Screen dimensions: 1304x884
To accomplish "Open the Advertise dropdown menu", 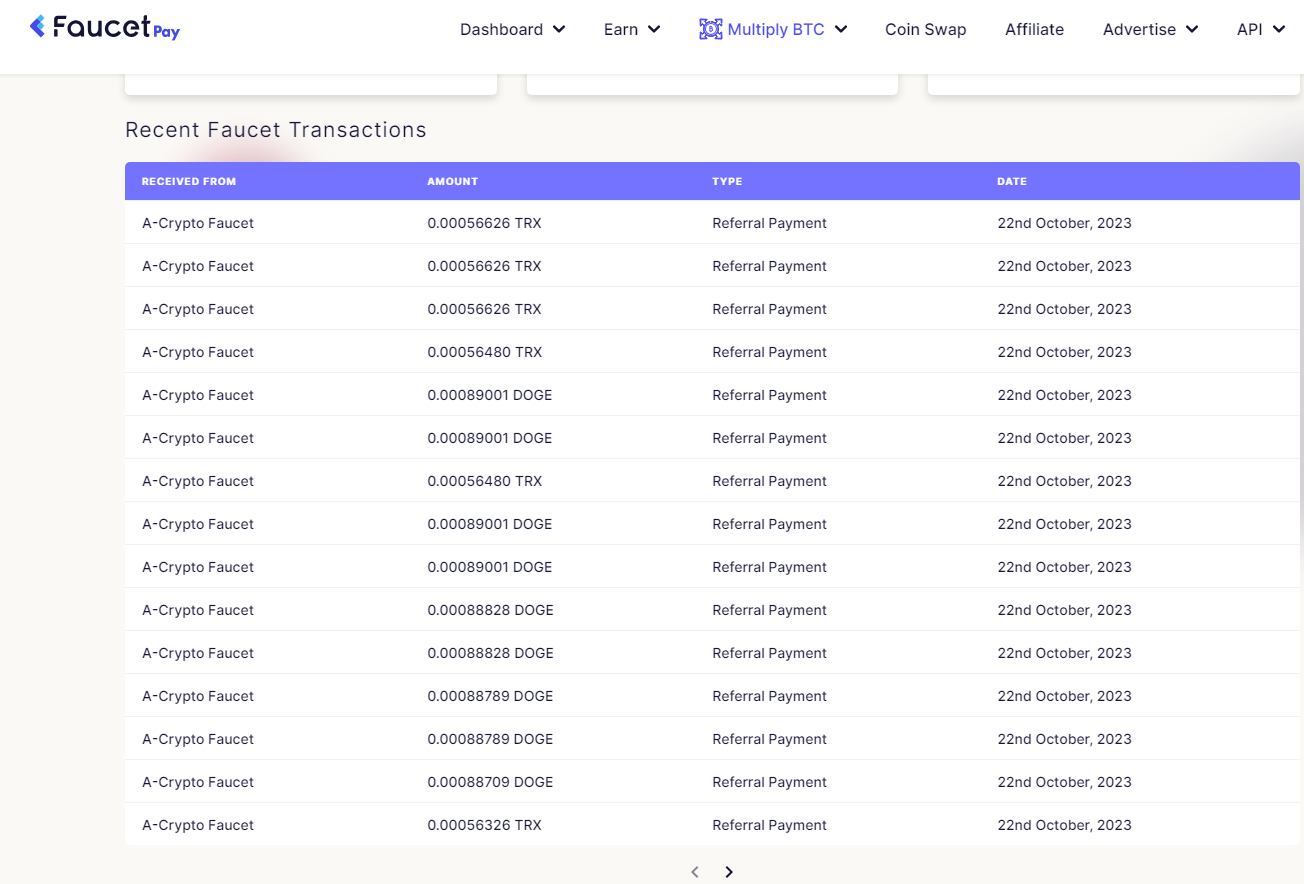I will point(1150,29).
